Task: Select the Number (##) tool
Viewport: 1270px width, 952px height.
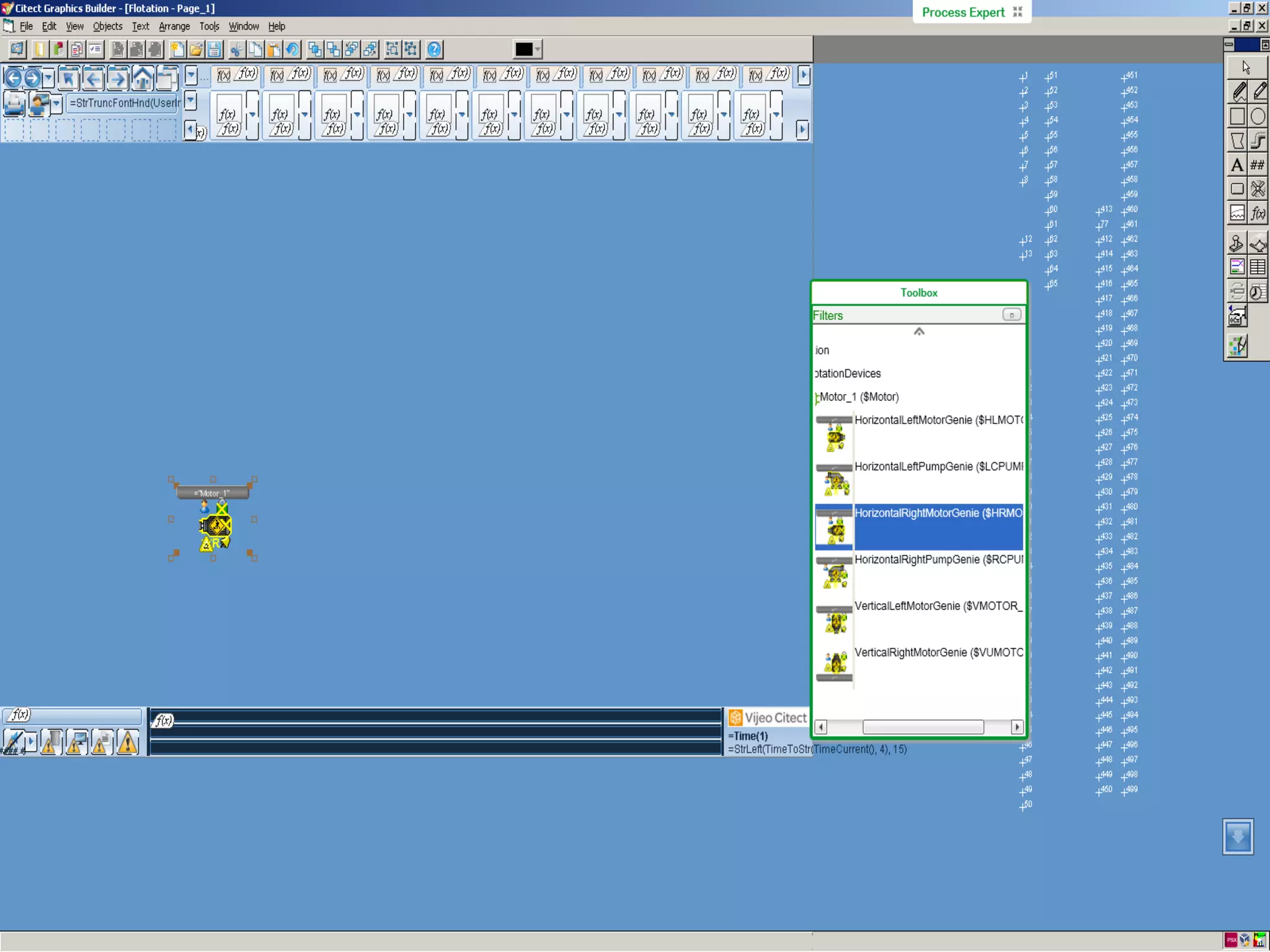Action: click(1258, 165)
